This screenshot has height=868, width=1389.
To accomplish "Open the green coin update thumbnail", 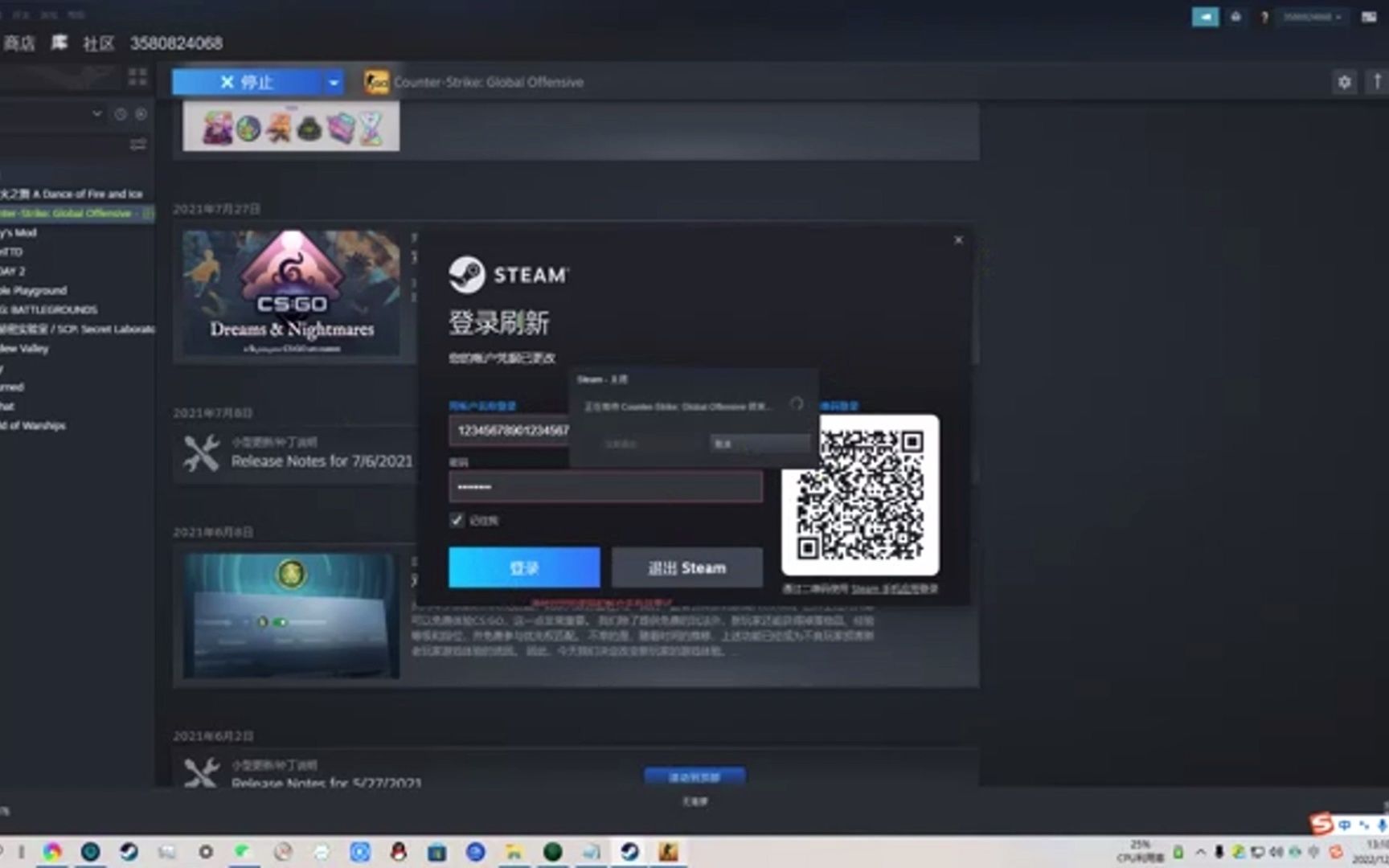I will pyautogui.click(x=291, y=616).
